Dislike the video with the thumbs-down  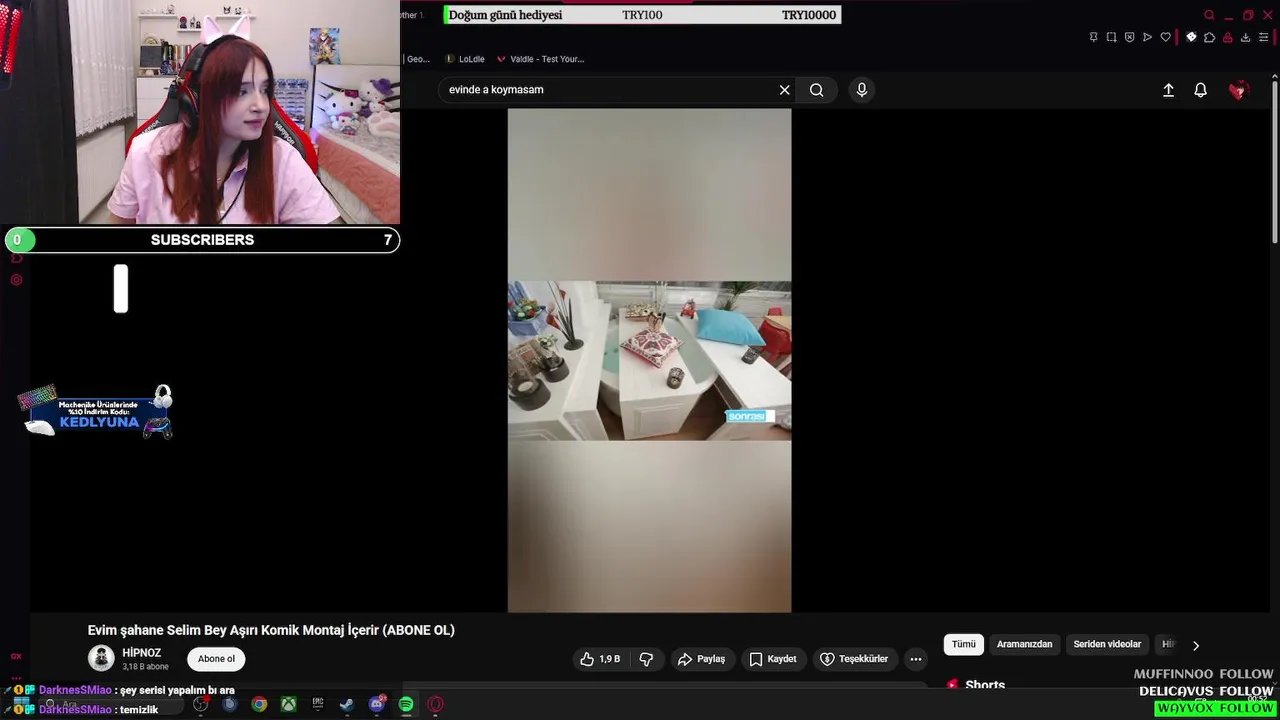[x=646, y=659]
